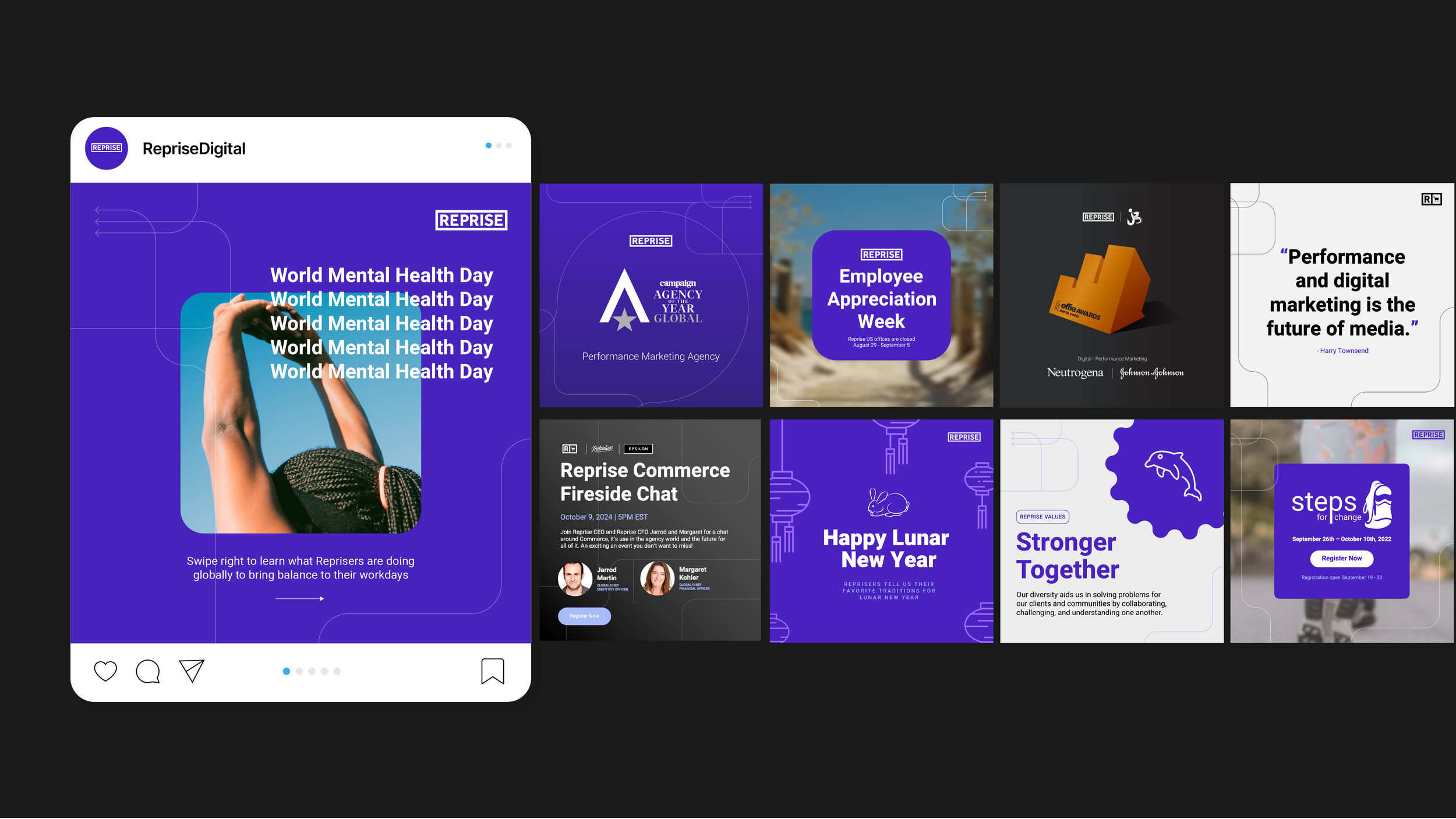Jump to the last carousel dot

point(337,672)
